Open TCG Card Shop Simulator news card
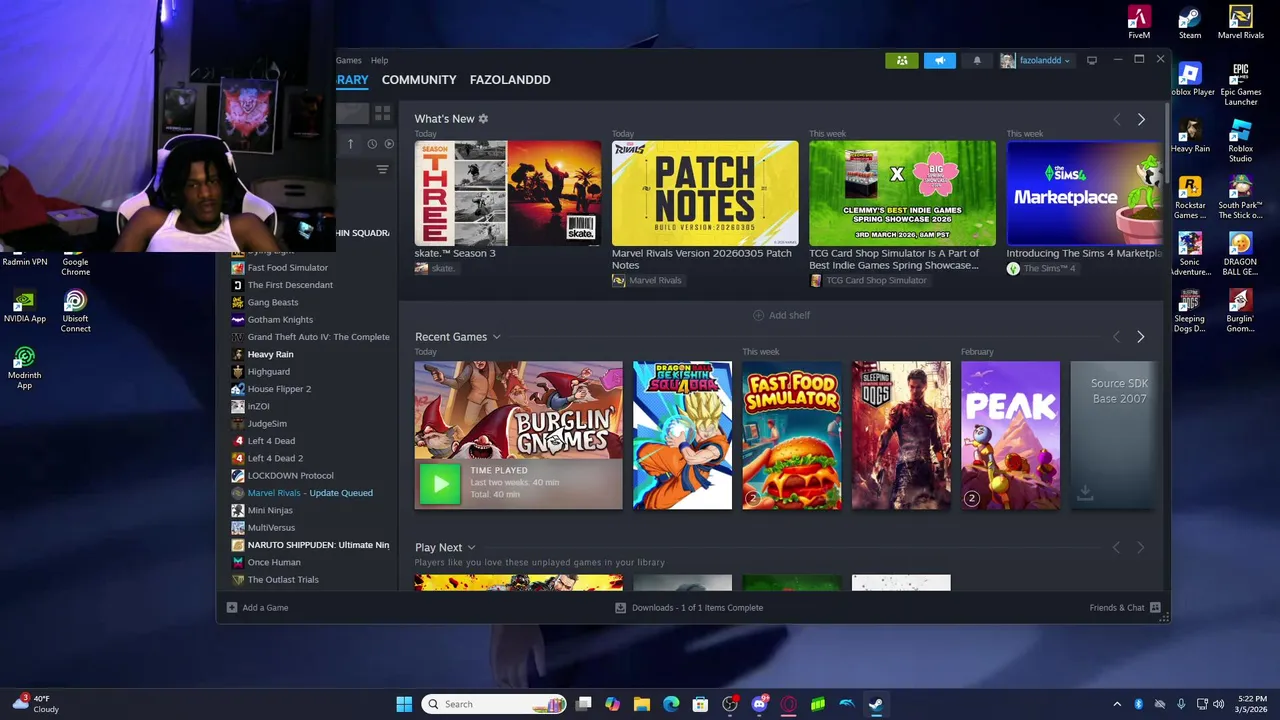The image size is (1280, 720). coord(902,193)
